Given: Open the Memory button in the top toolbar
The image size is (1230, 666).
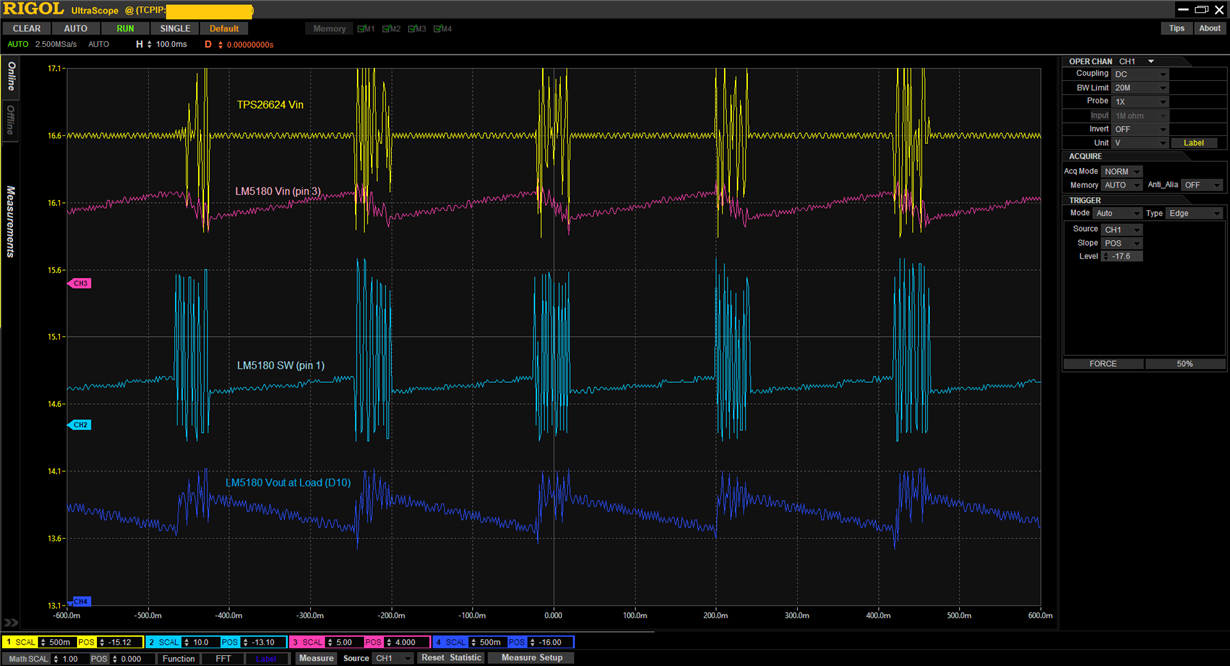Looking at the screenshot, I should 329,29.
